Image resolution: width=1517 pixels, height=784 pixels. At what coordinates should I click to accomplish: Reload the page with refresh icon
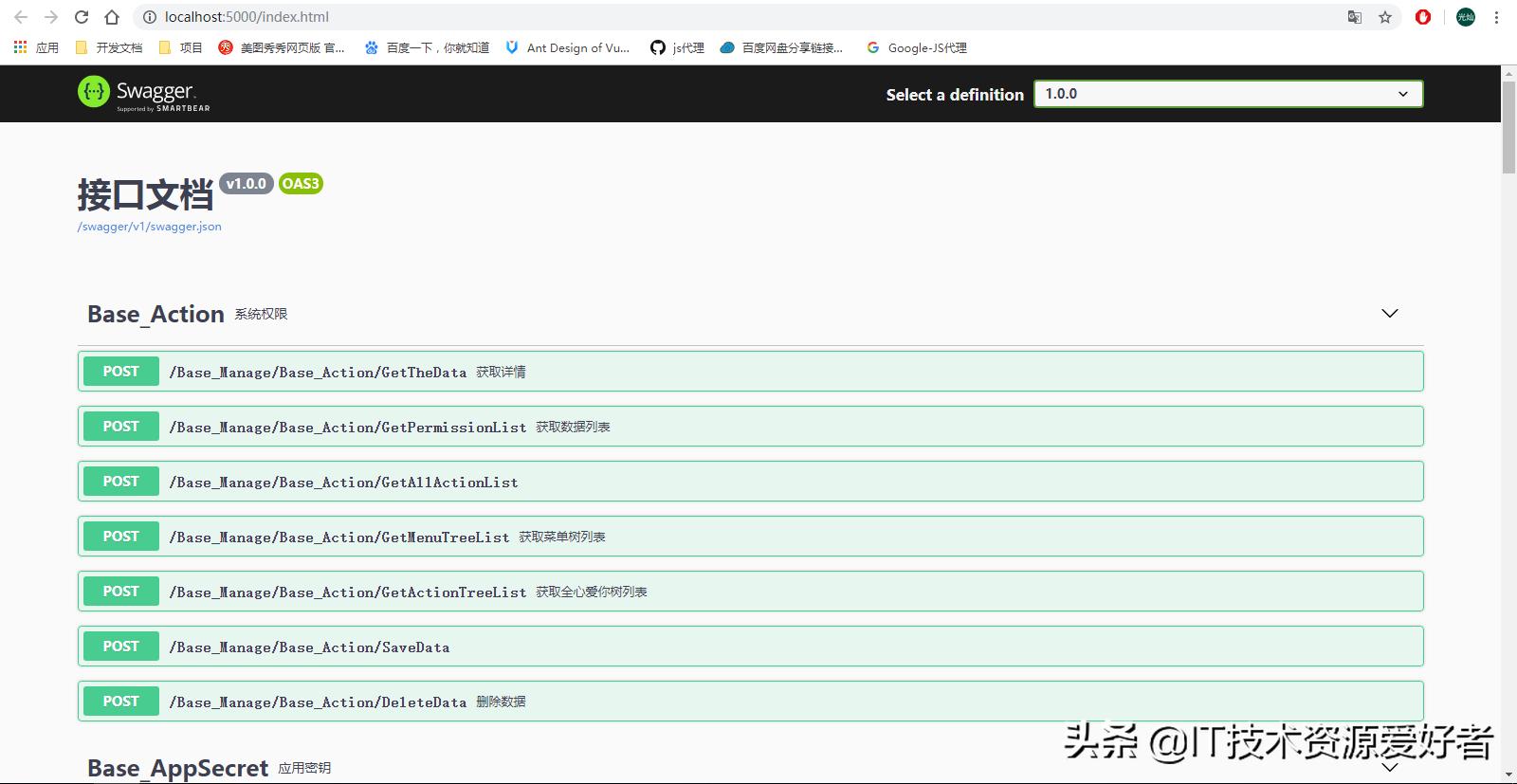(x=82, y=17)
